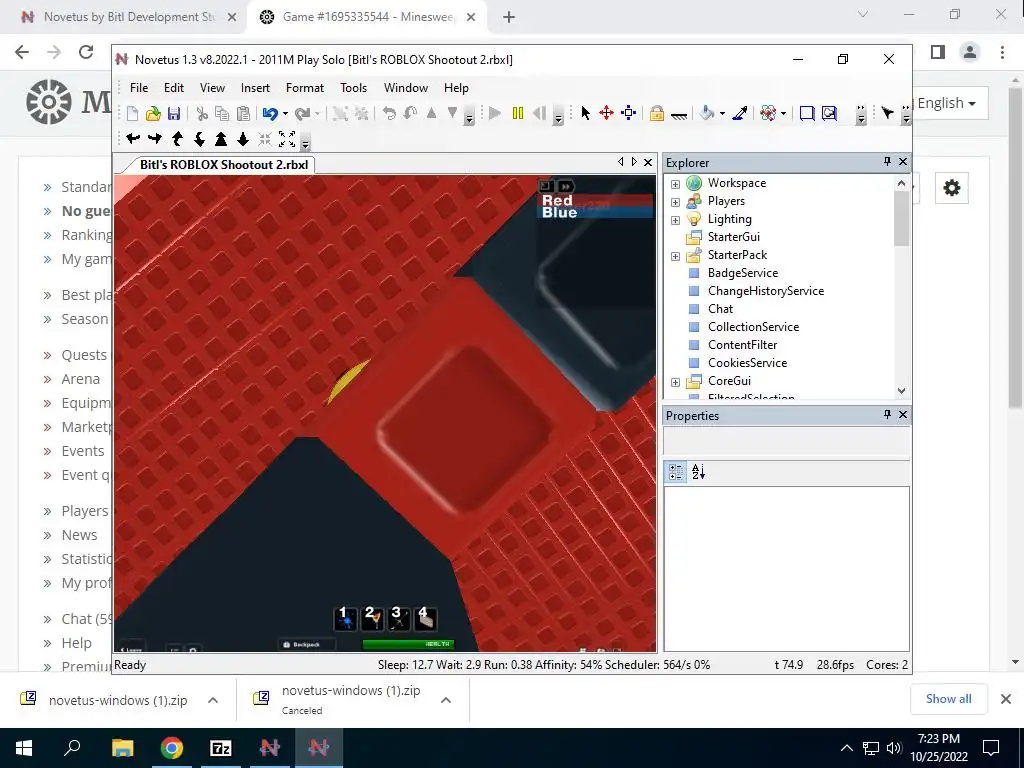Open the Window menu in Novetus
This screenshot has width=1024, height=768.
coord(406,88)
